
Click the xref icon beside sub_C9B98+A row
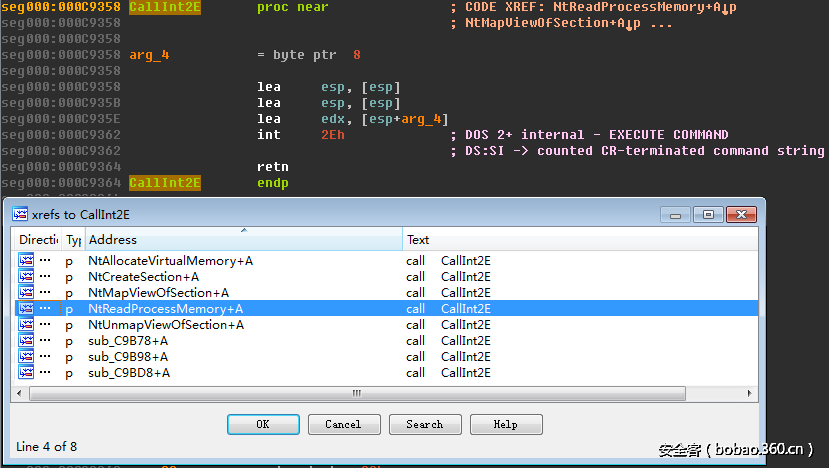click(x=26, y=357)
